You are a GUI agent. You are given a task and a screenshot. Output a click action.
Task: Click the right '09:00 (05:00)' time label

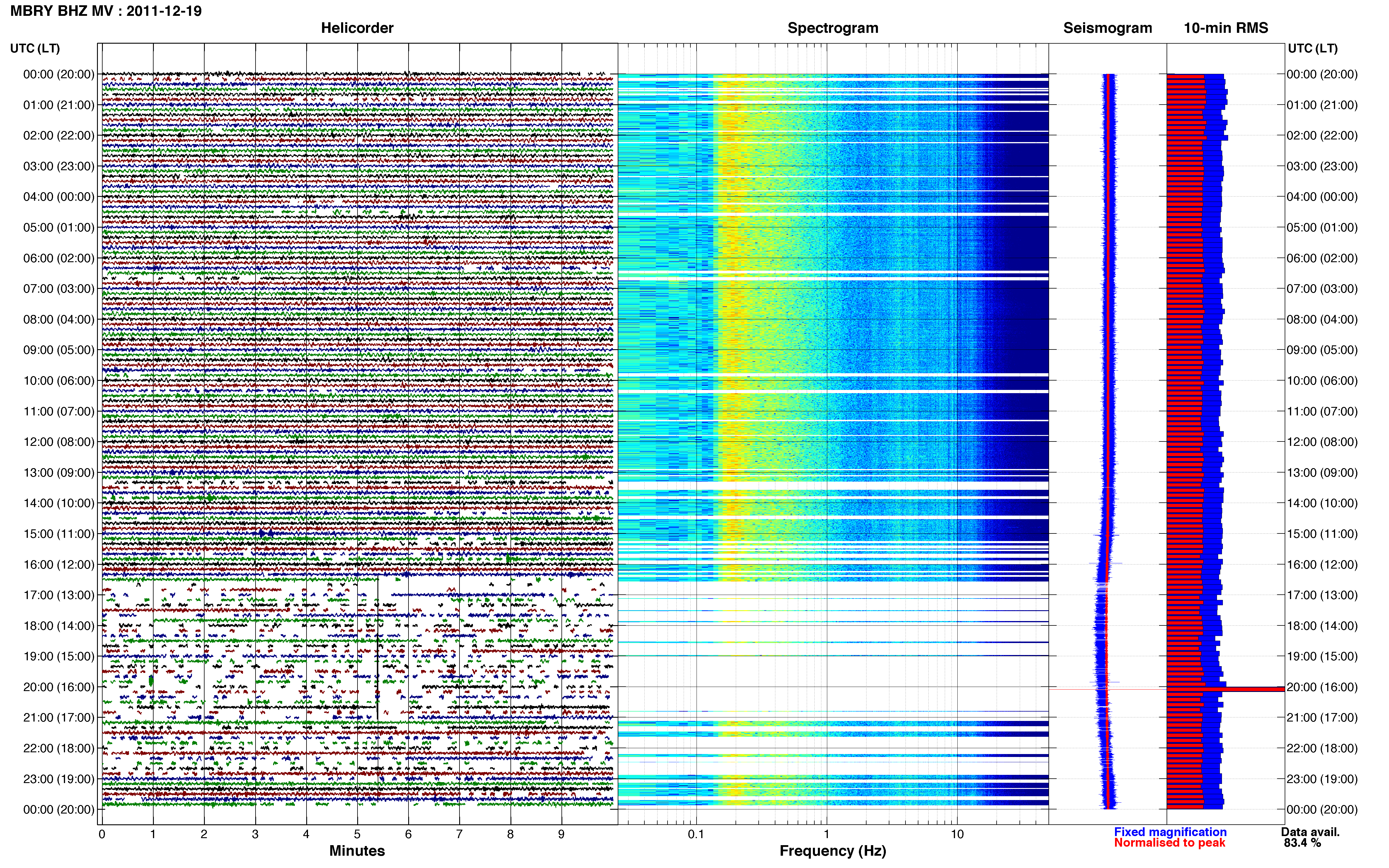[1322, 350]
